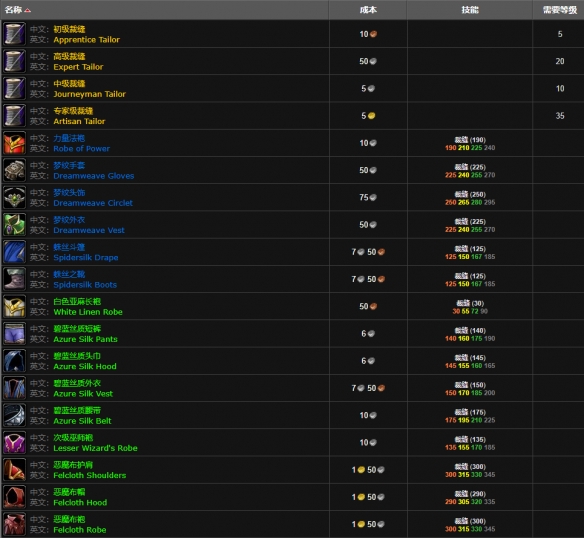The height and width of the screenshot is (538, 584).
Task: Click the Spidersilk Boots item icon
Action: 15,279
